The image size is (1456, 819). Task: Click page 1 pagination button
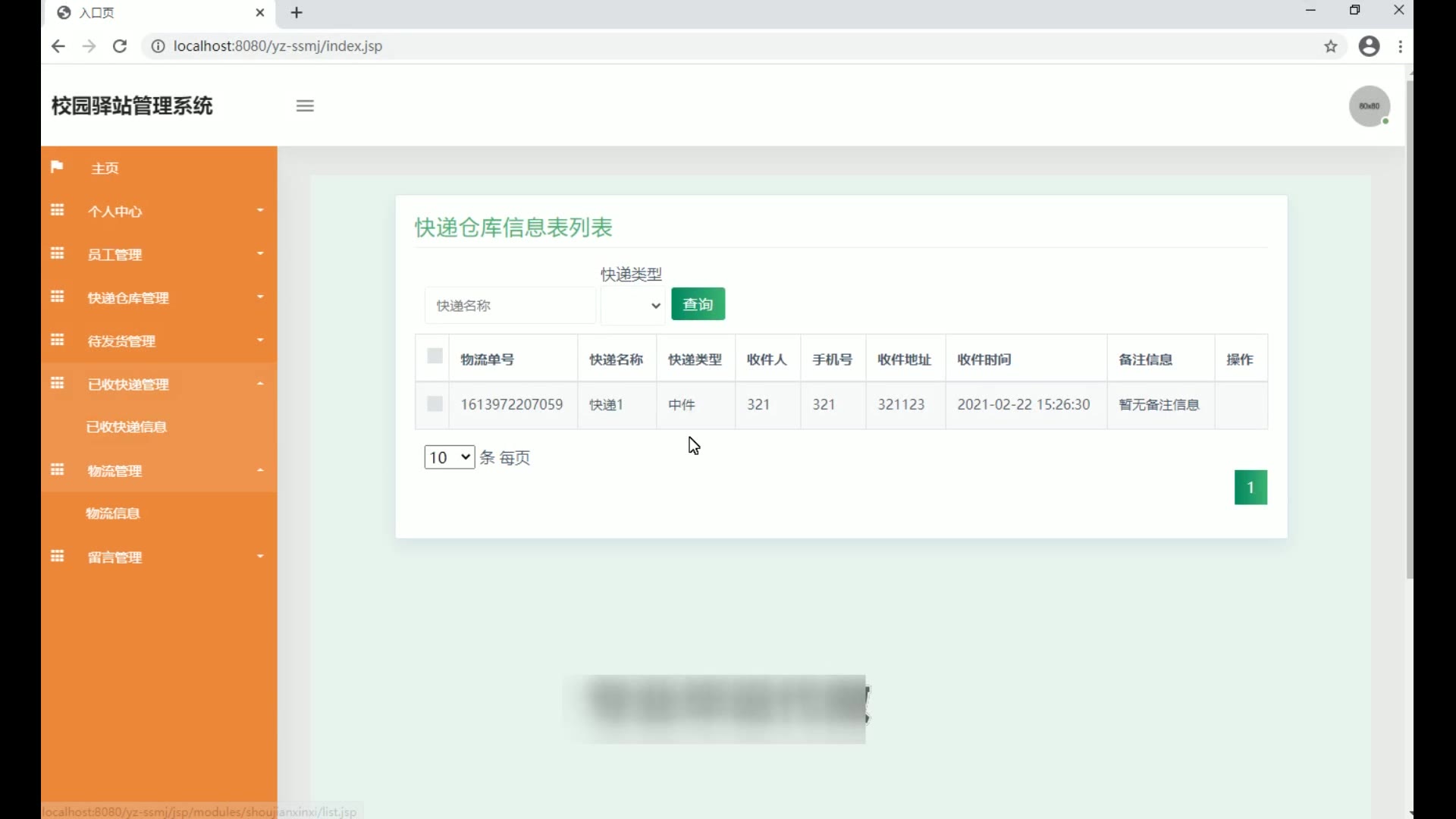pos(1250,488)
